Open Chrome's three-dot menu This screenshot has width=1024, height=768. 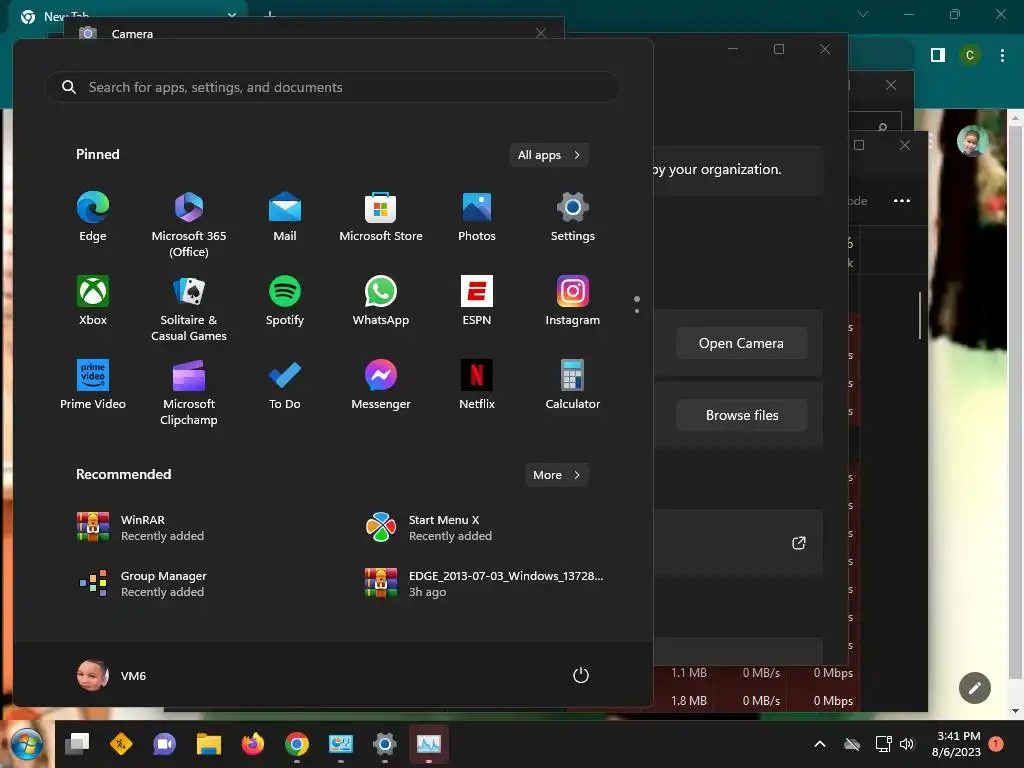click(1002, 56)
